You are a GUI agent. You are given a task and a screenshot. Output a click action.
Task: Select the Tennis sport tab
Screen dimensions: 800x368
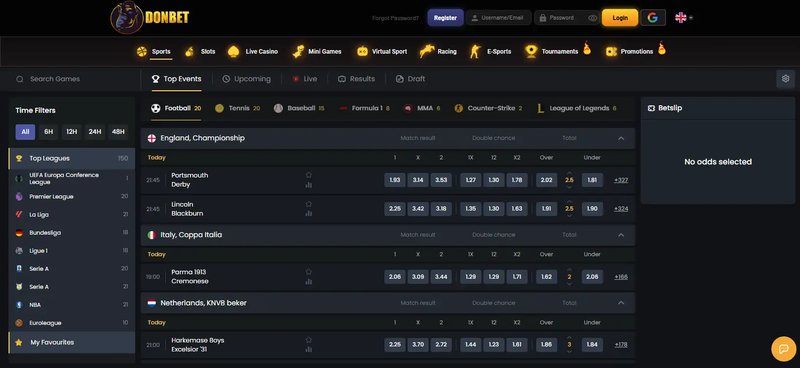237,108
